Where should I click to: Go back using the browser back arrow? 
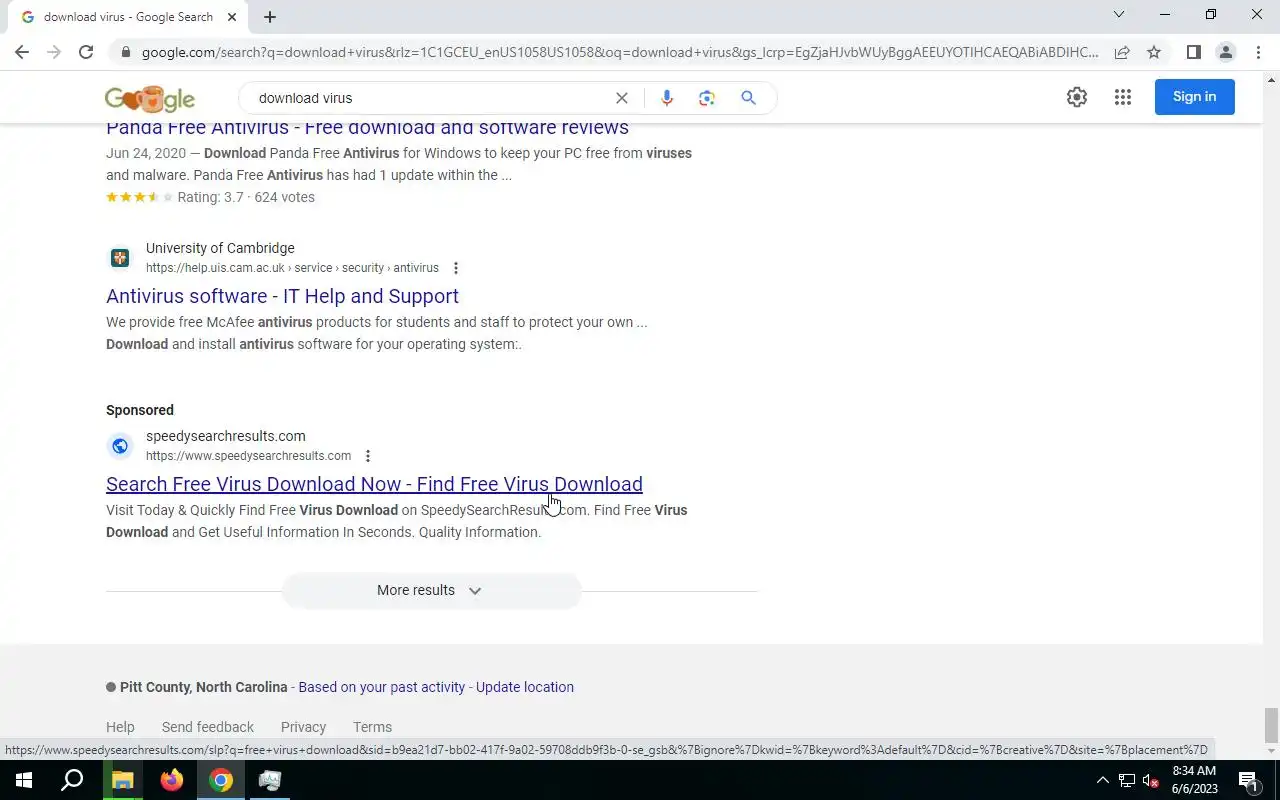(22, 52)
